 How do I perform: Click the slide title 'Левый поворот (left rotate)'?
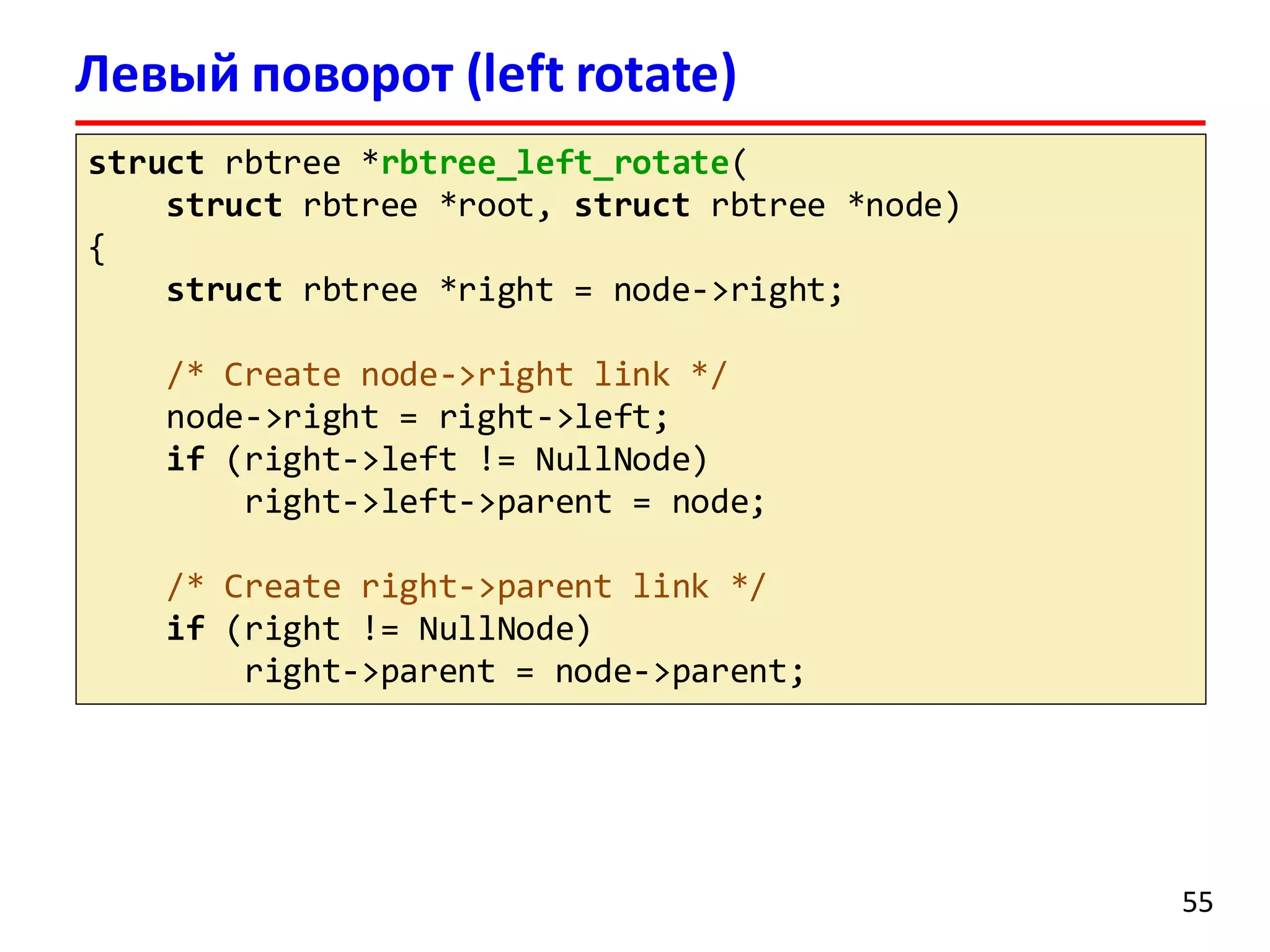[x=406, y=75]
